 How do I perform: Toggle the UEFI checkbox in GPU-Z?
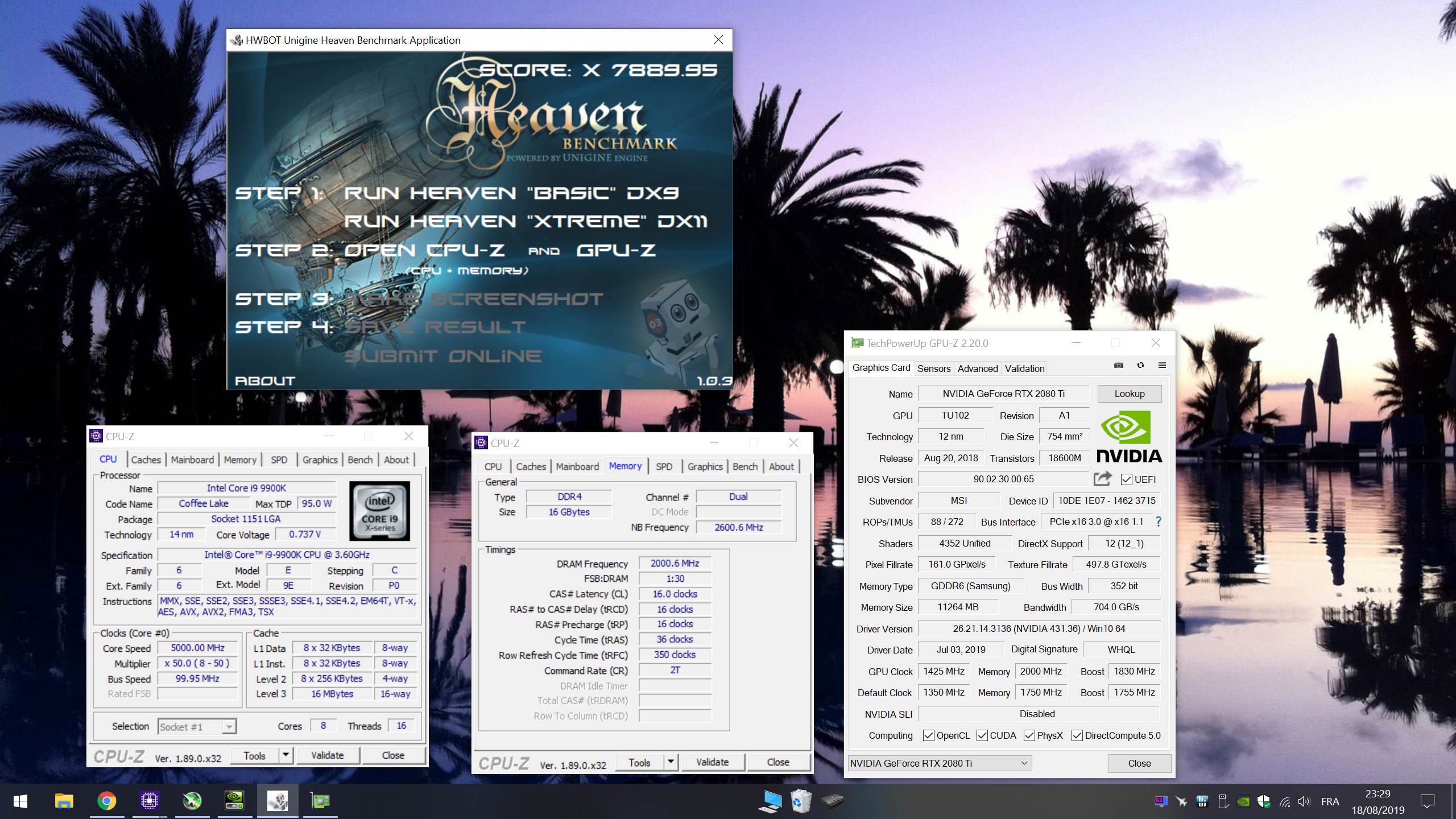(1126, 479)
